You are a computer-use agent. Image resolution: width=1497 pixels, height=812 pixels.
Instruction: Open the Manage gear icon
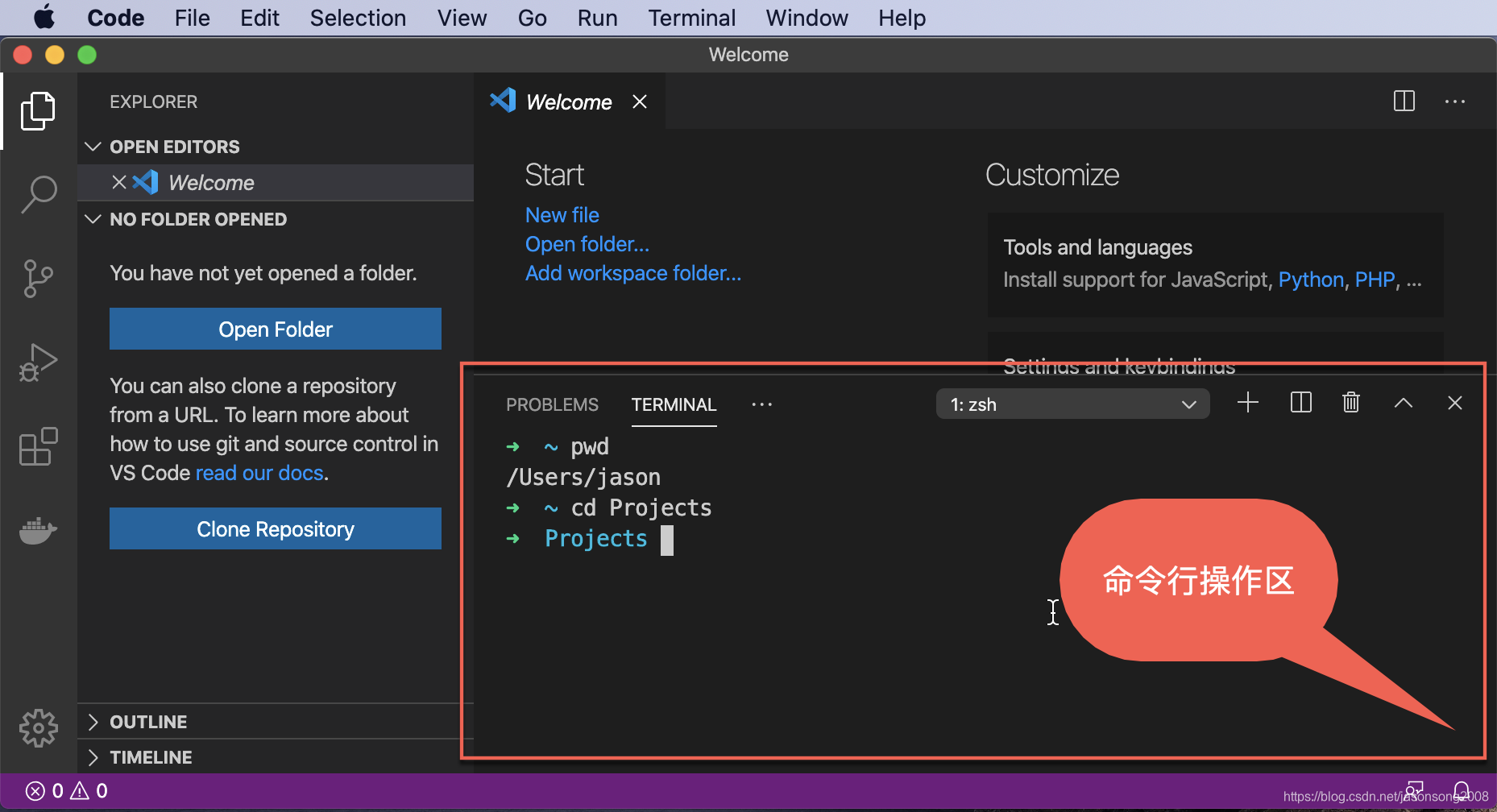pos(38,728)
